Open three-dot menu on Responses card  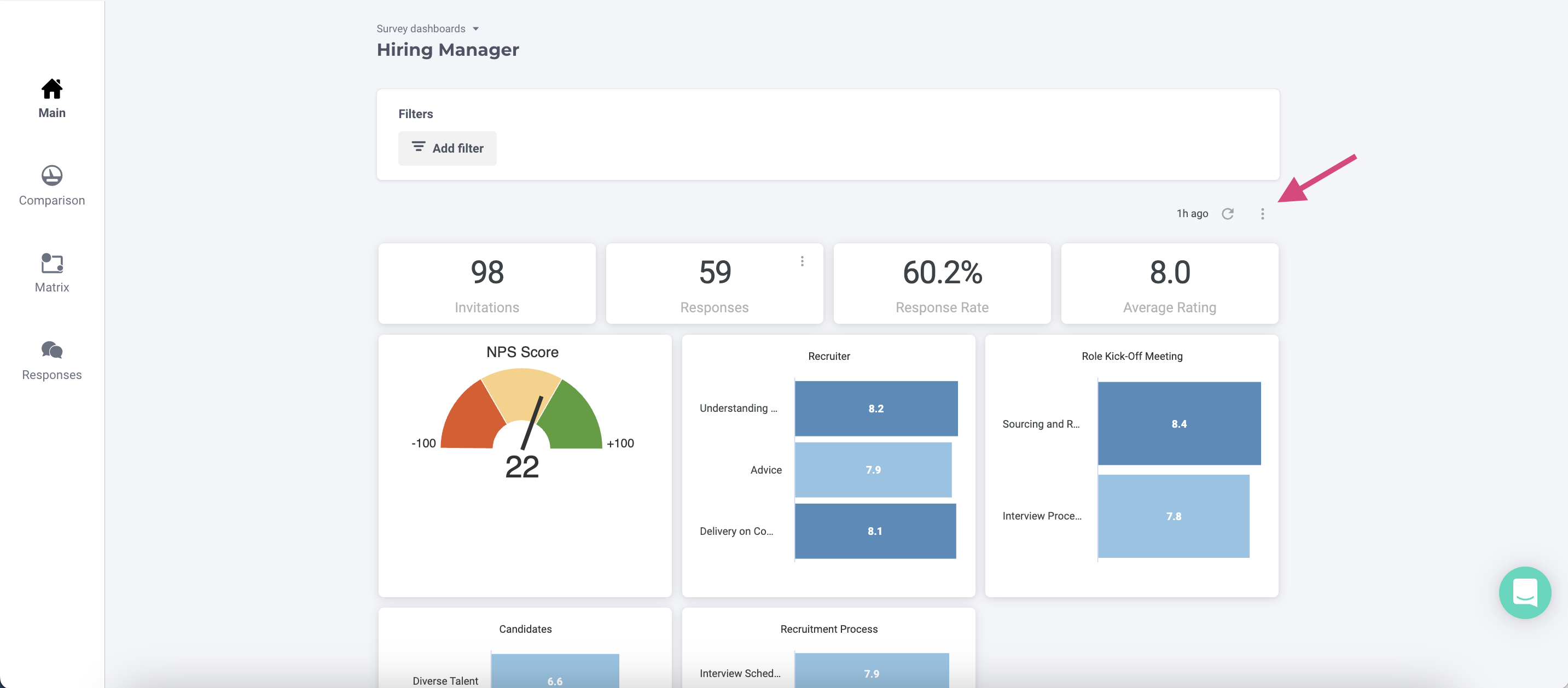802,261
